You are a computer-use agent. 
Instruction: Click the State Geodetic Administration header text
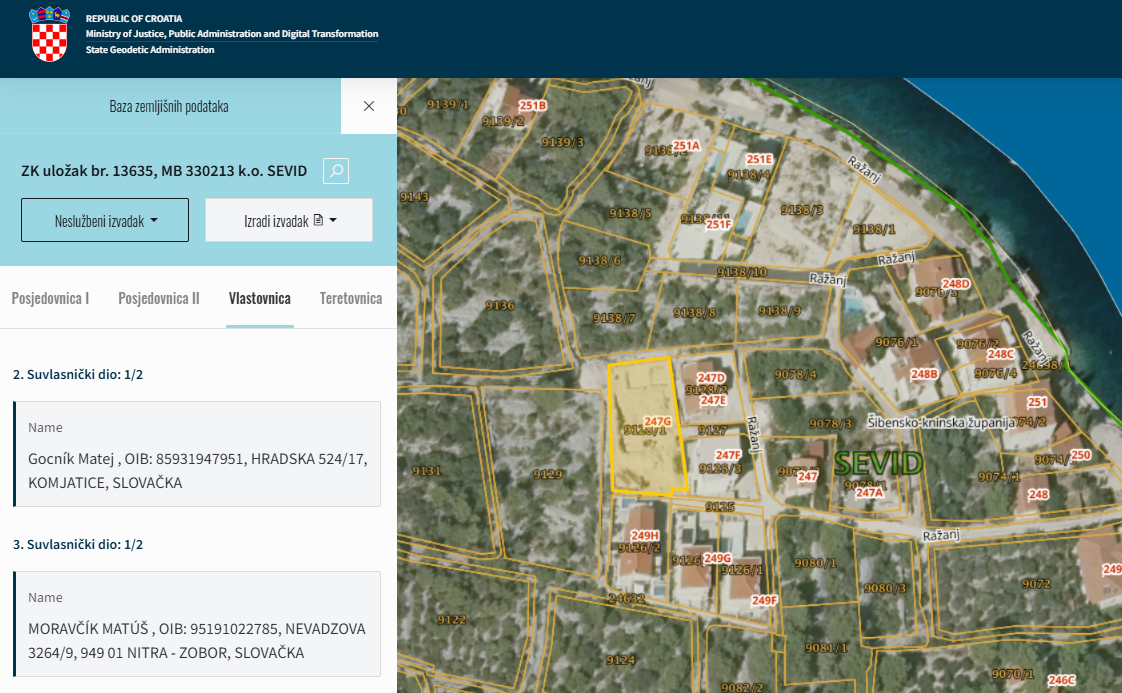150,50
